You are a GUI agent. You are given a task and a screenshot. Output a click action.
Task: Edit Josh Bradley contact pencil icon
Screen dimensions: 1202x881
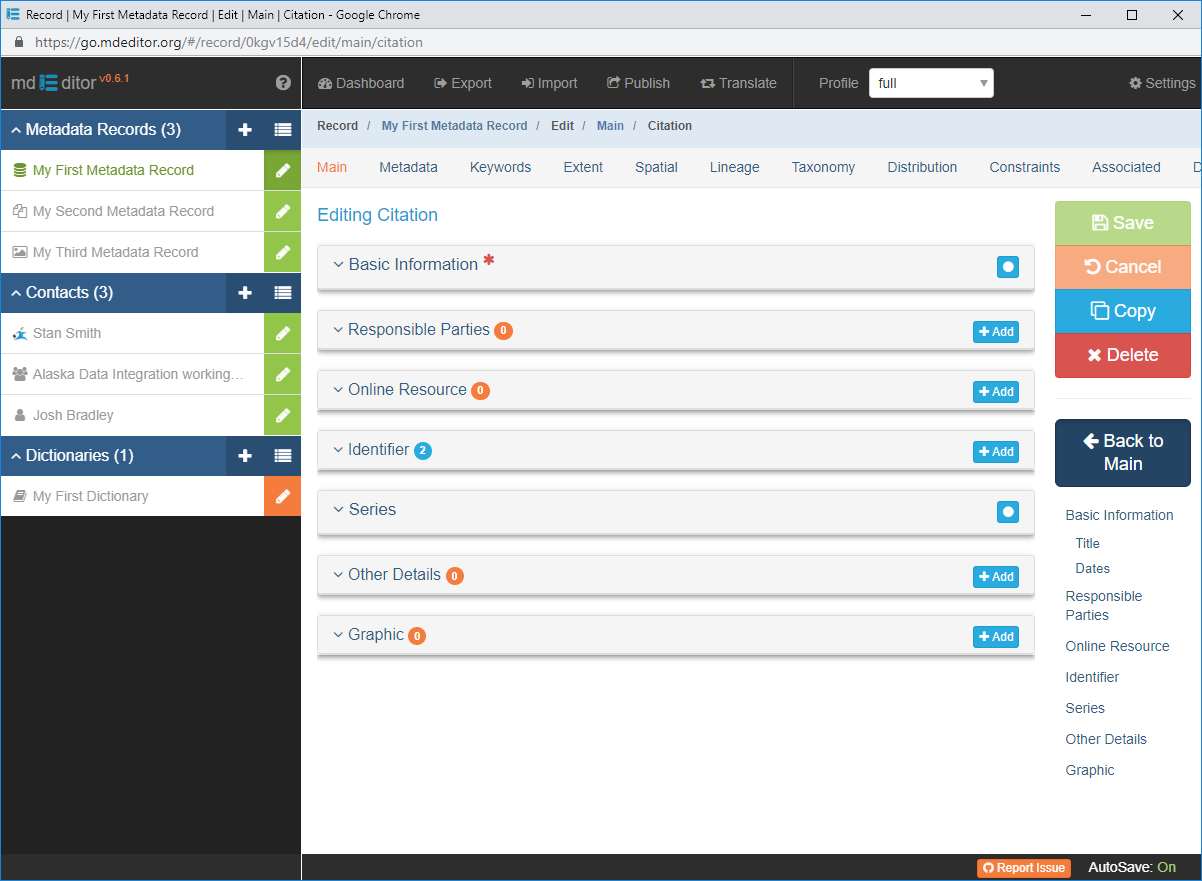[283, 415]
